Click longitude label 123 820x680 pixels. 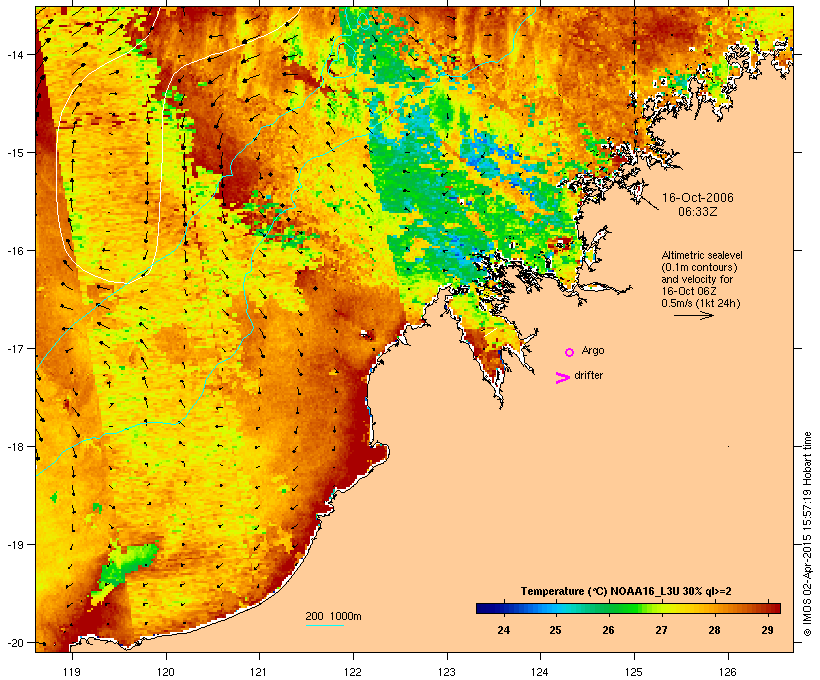[447, 672]
